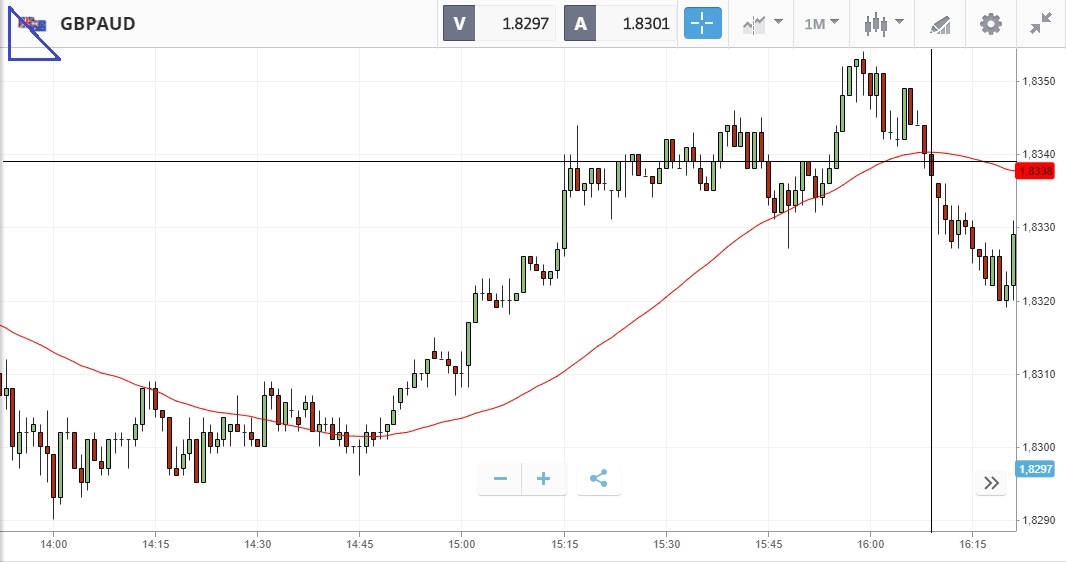Select the drawing tools icon
Screen dimensions: 1066x562
[940, 23]
